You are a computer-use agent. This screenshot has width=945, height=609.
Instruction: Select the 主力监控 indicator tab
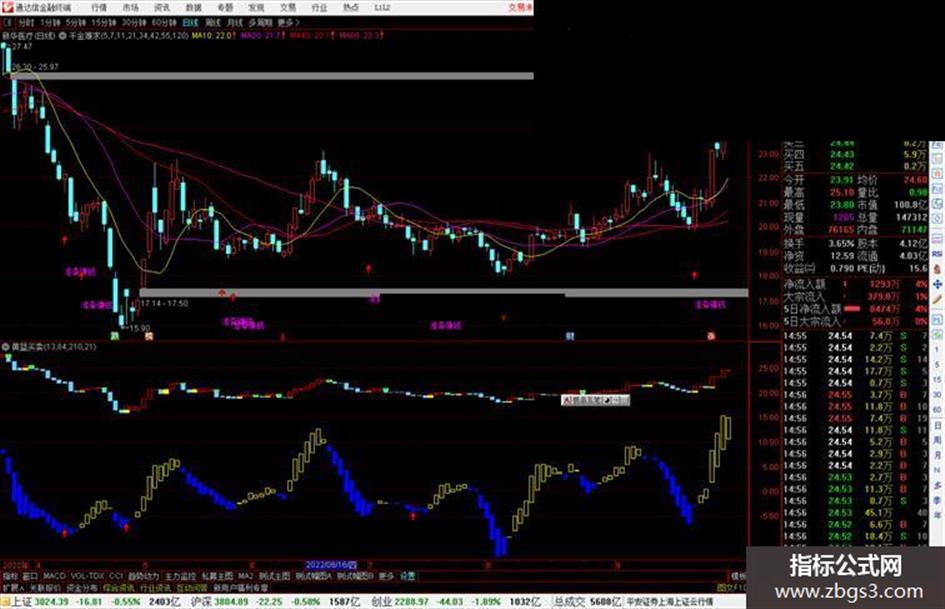180,576
